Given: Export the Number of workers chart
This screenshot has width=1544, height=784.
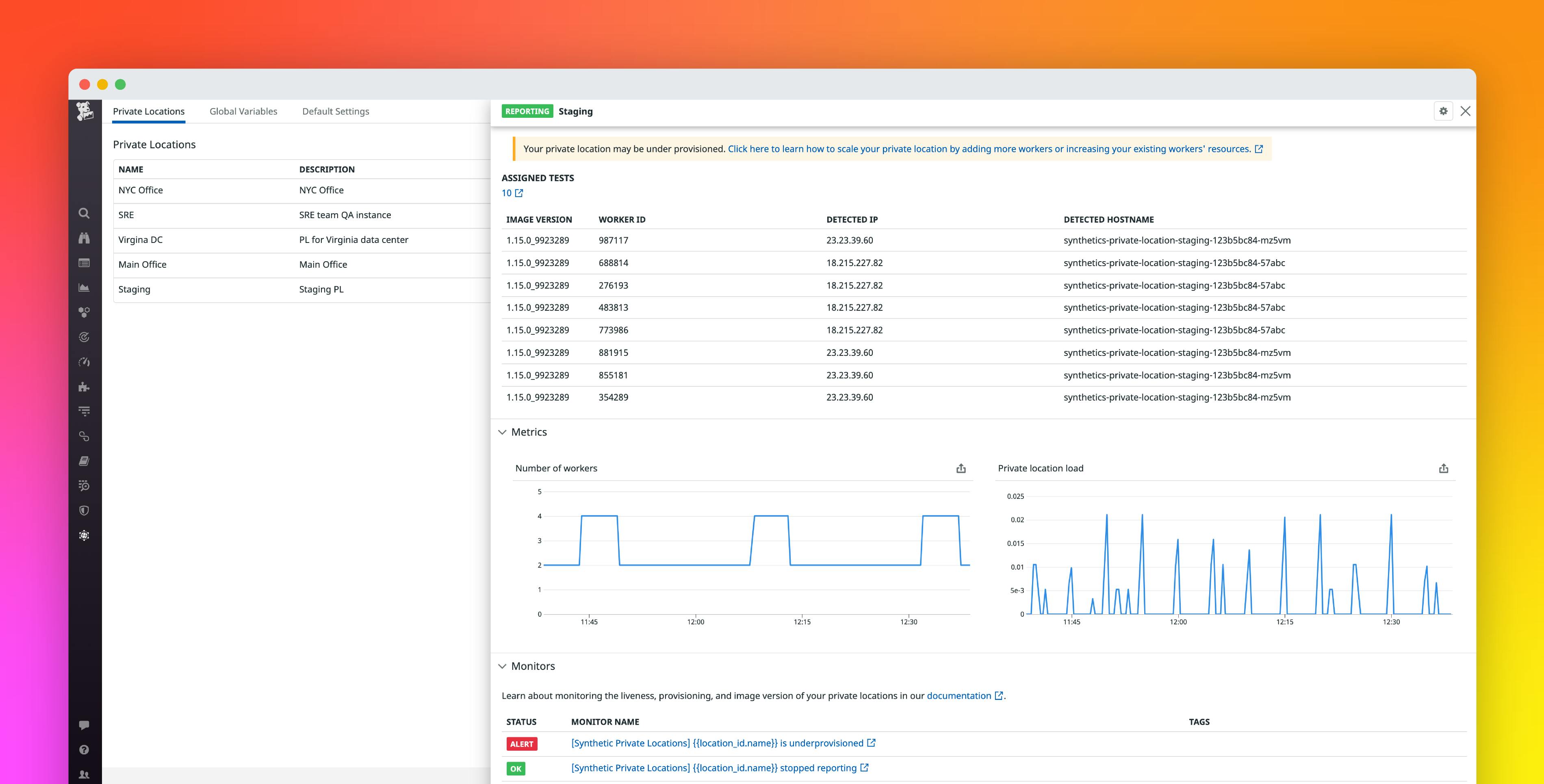Looking at the screenshot, I should (961, 468).
